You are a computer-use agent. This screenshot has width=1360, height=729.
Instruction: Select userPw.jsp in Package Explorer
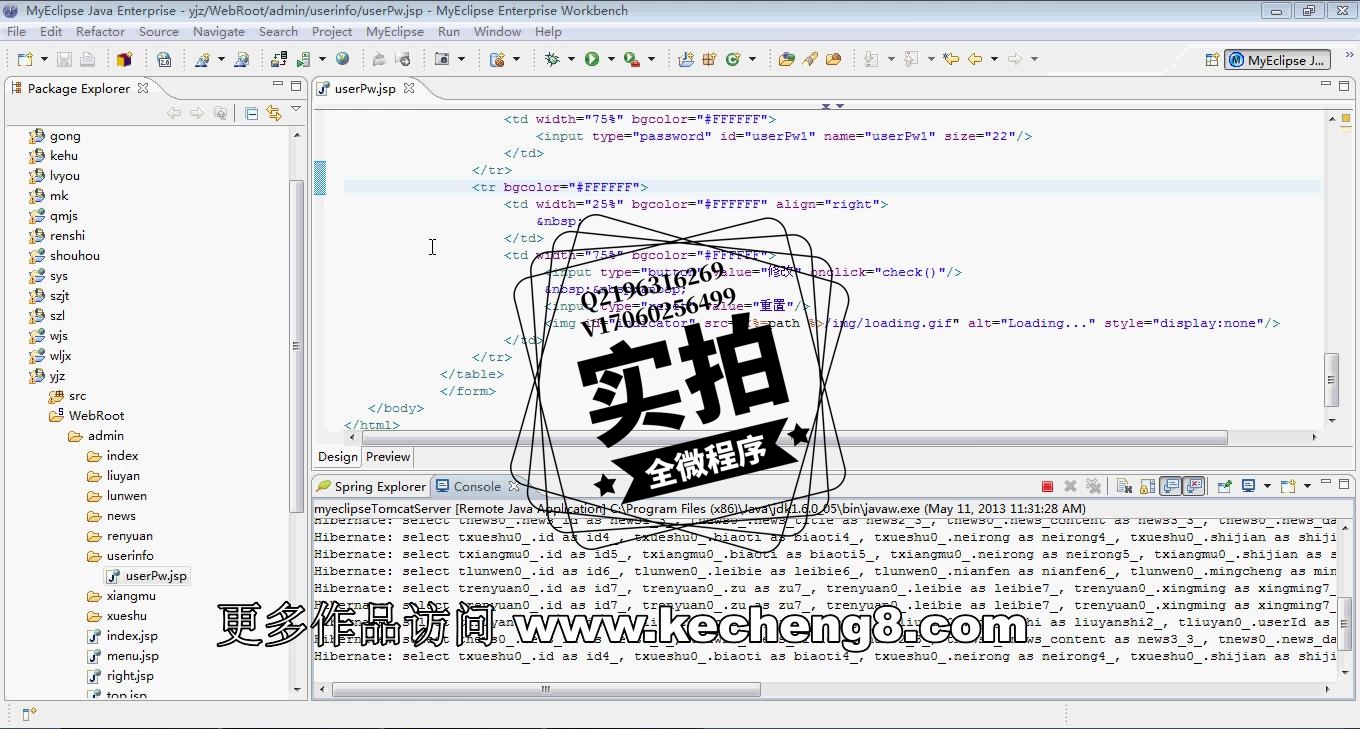click(x=147, y=576)
